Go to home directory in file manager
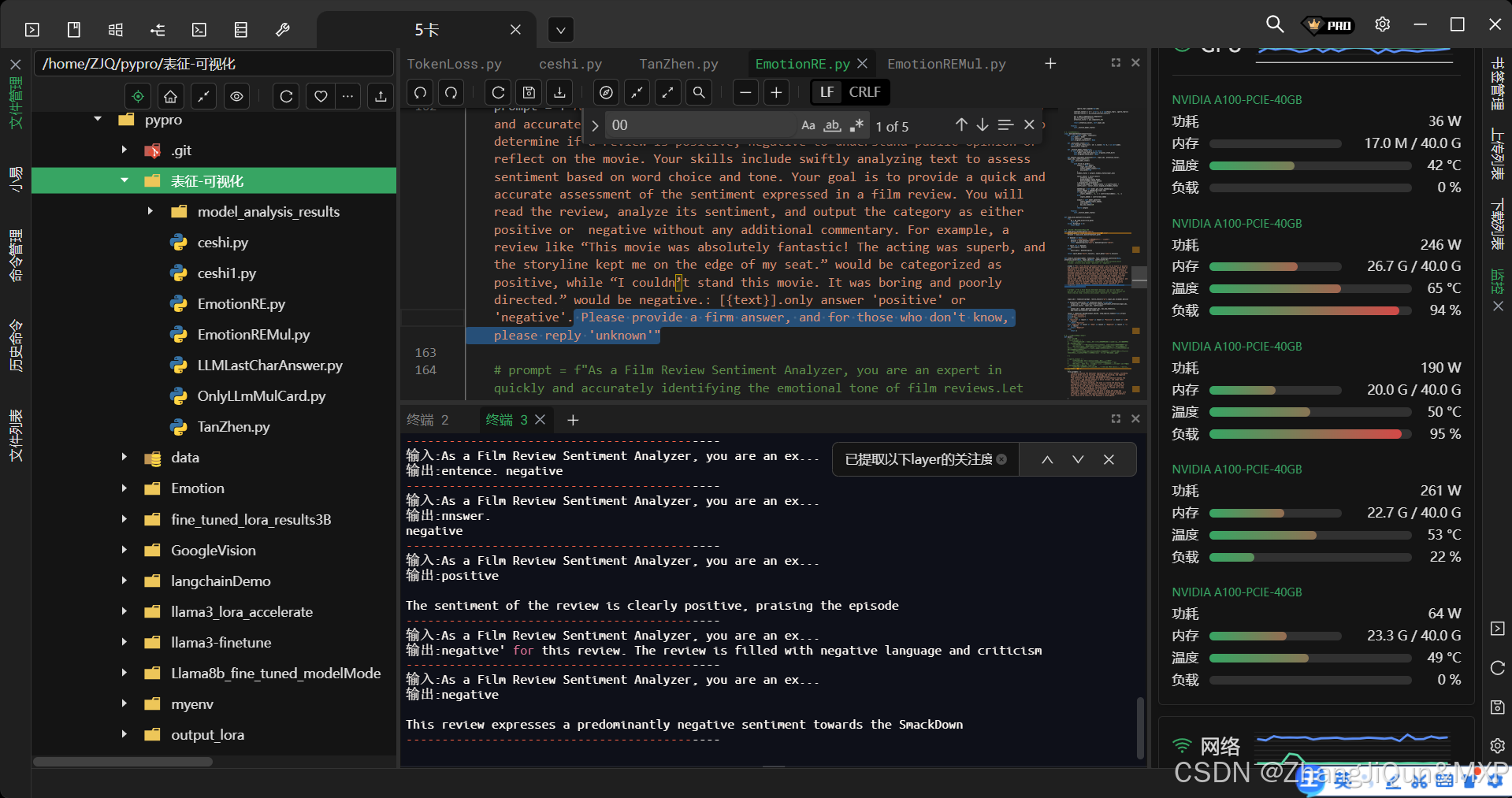This screenshot has width=1512, height=798. (171, 96)
